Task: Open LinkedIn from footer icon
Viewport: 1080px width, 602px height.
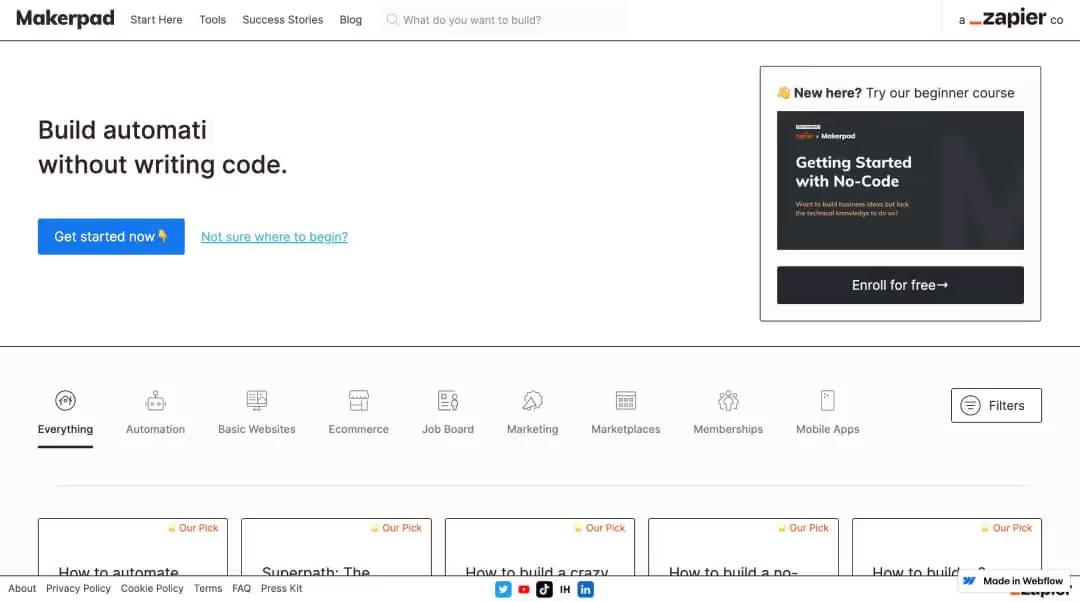Action: click(585, 590)
